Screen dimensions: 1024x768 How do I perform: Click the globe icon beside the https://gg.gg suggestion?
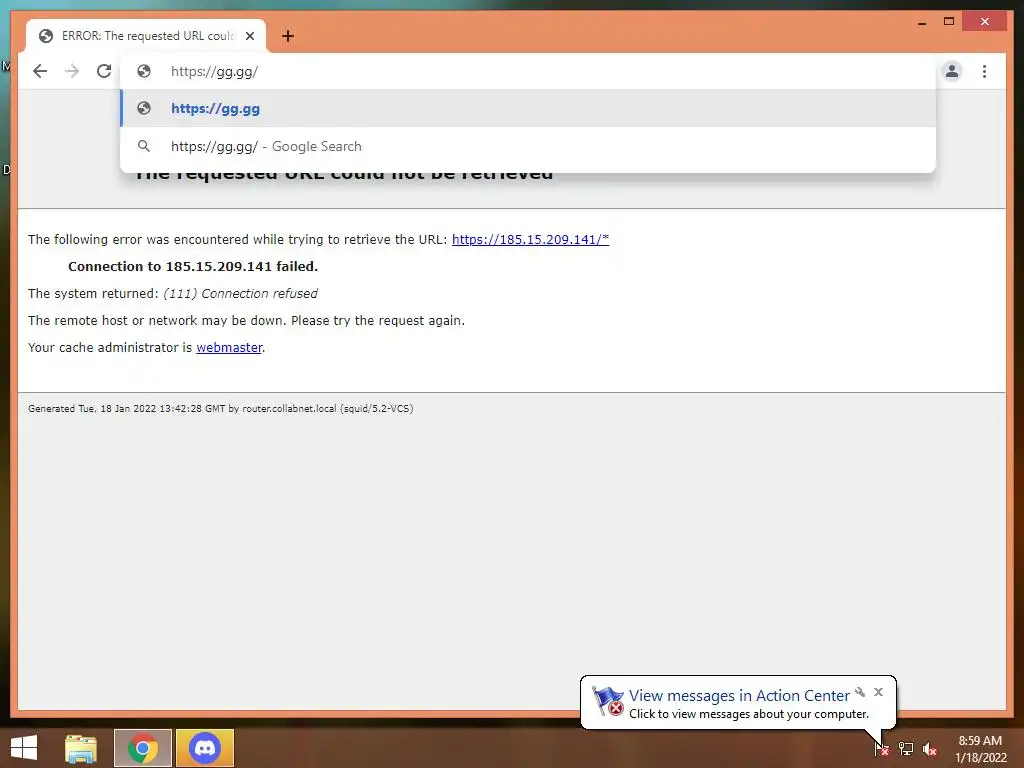pyautogui.click(x=144, y=108)
